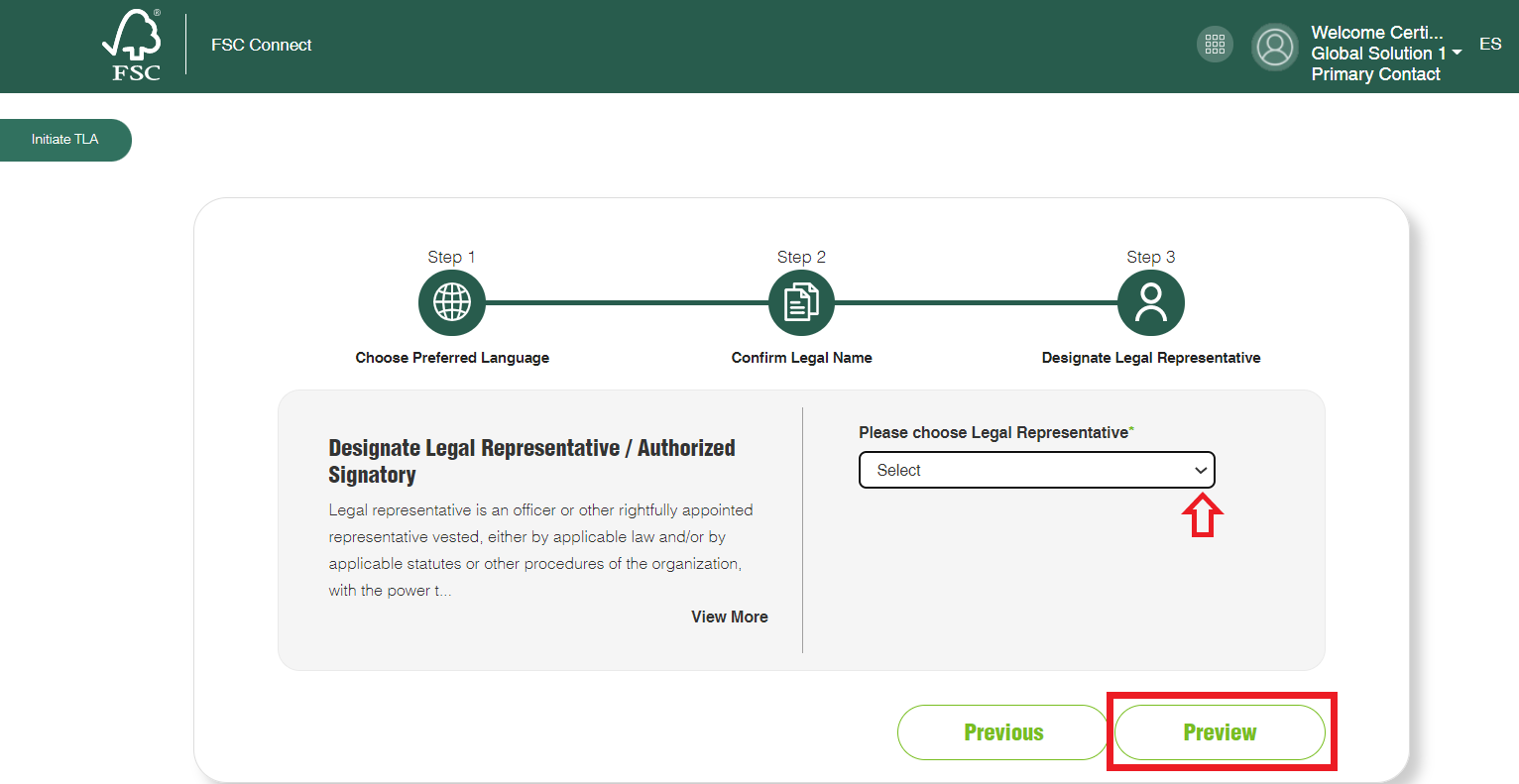Open the Legal Representative Select dropdown

click(x=1036, y=471)
